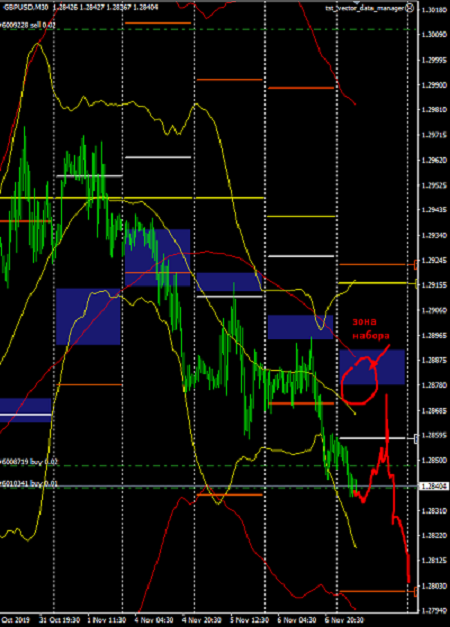Screen dimensions: 450x627
Task: Click the 4 Nov 20:30 time label
Action: pyautogui.click(x=202, y=620)
